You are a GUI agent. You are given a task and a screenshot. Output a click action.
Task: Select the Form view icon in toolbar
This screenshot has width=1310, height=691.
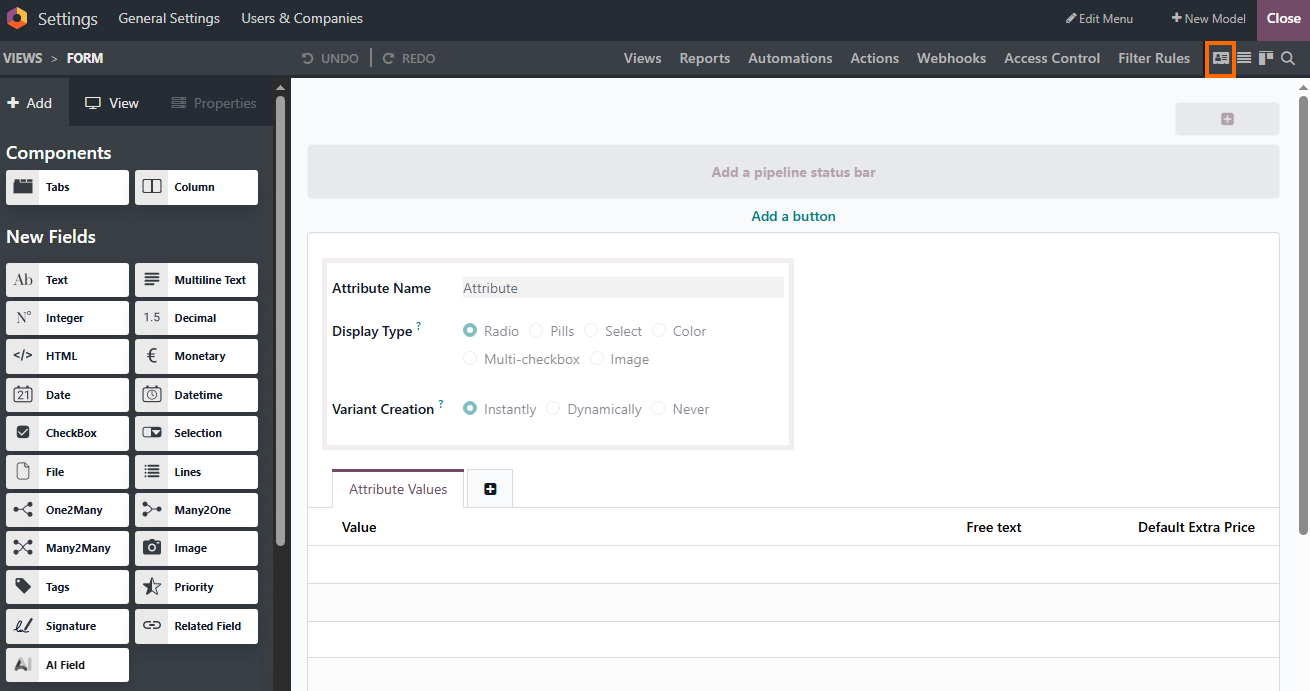[x=1221, y=58]
